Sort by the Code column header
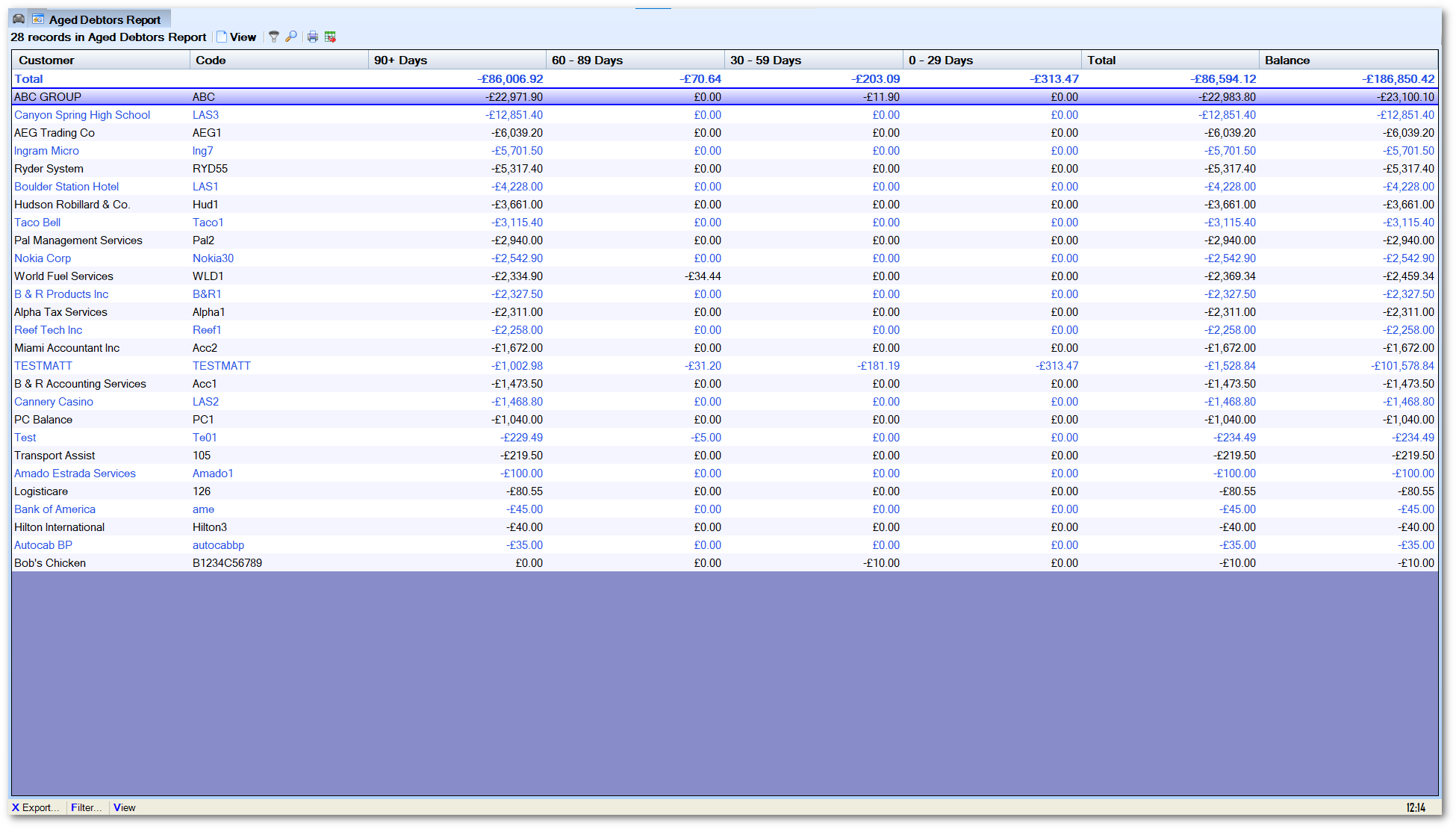Screen dimensions: 1456x829 [x=279, y=60]
